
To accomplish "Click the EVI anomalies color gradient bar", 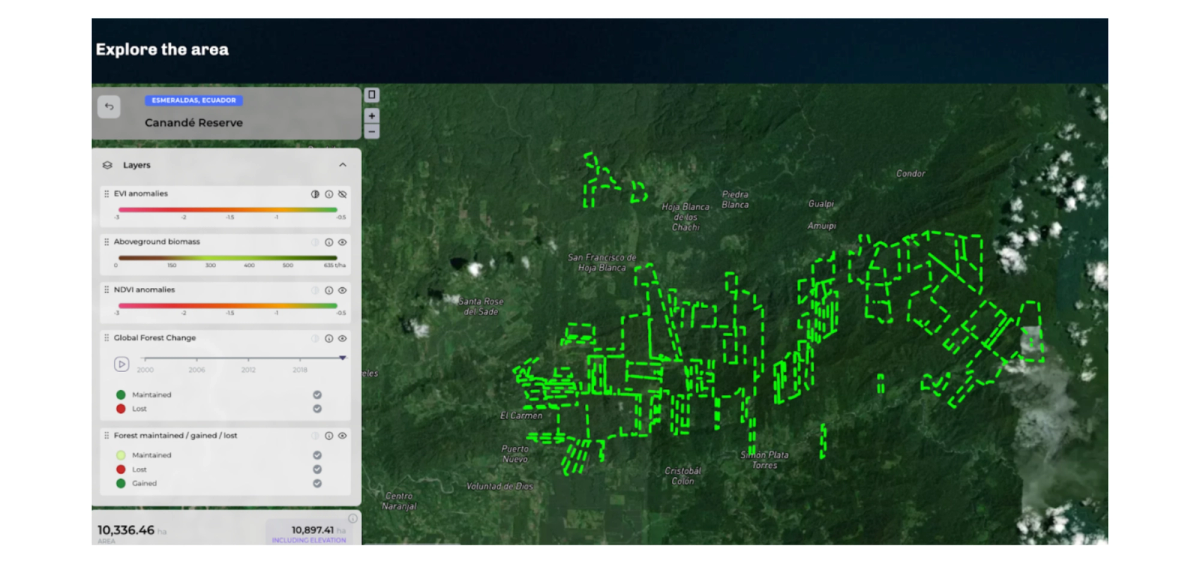I will pos(229,210).
